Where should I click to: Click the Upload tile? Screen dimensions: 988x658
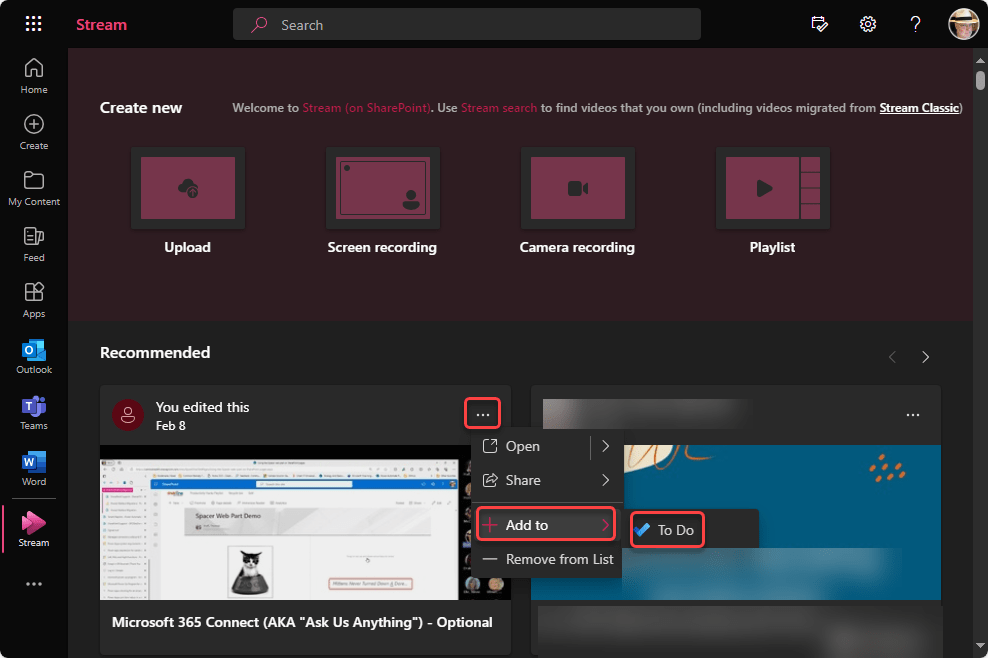point(187,188)
